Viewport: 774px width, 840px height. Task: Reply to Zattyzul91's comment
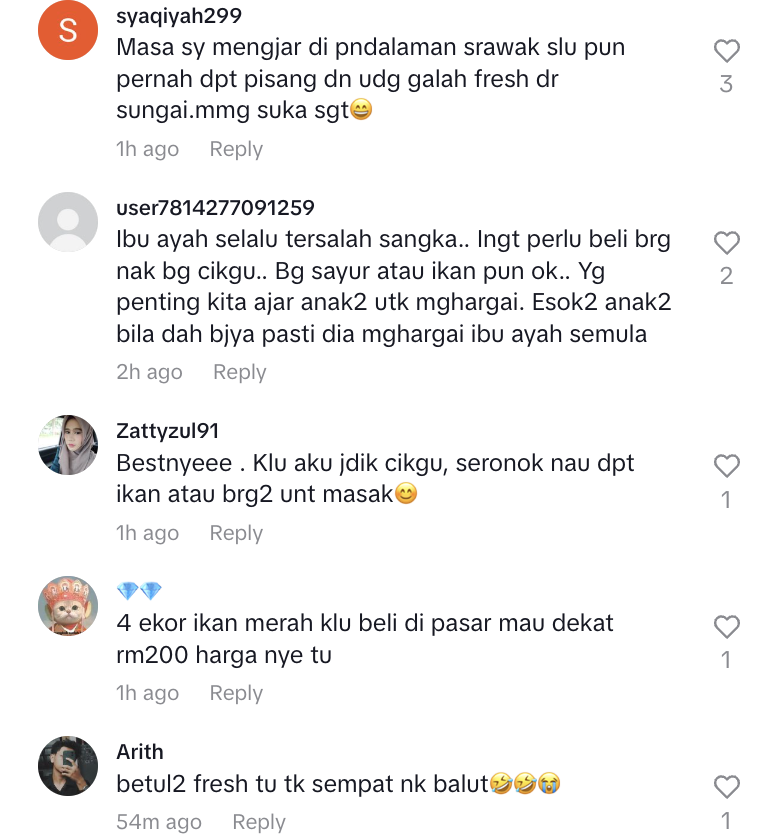pos(236,533)
